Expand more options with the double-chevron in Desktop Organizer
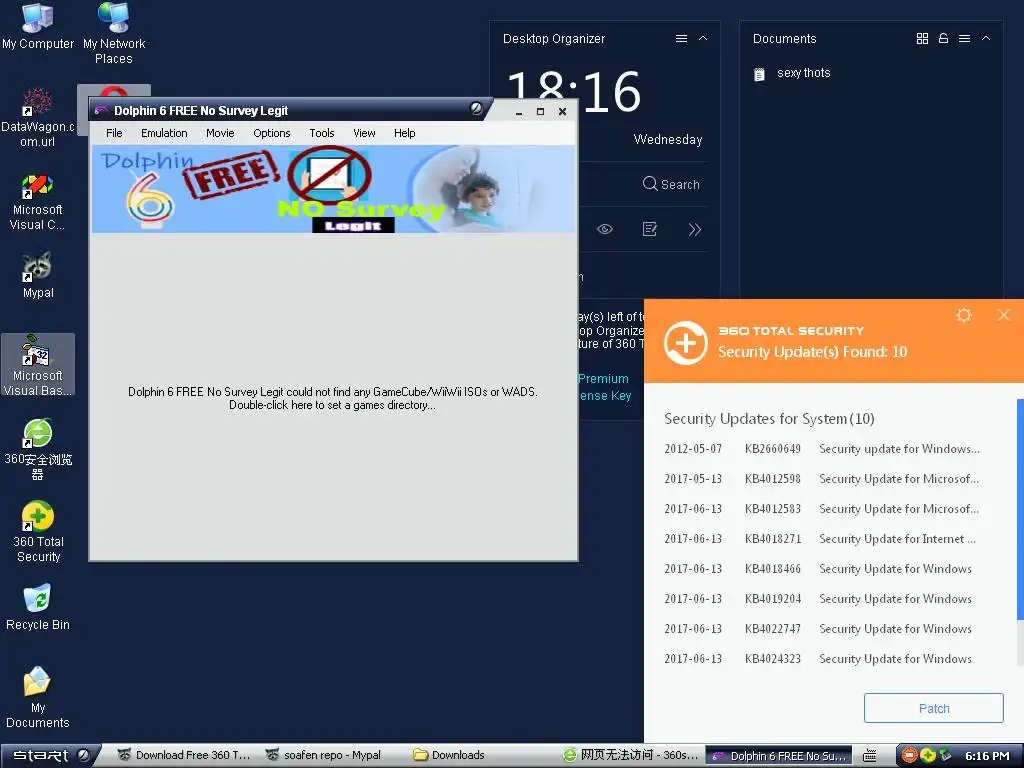 pos(694,229)
